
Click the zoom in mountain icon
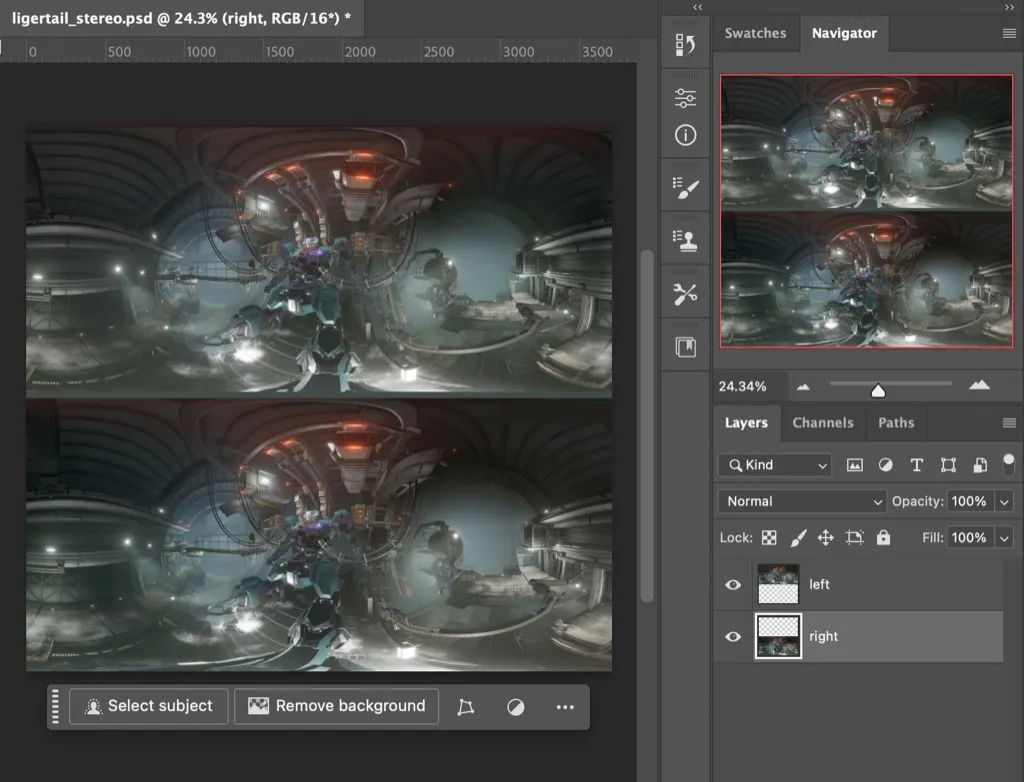point(979,385)
